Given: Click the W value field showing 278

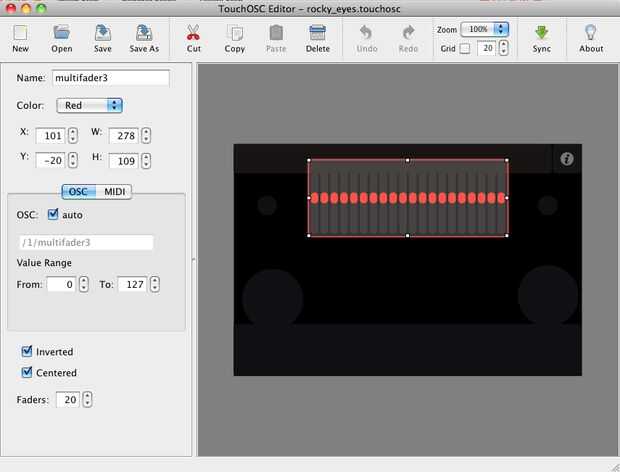Looking at the screenshot, I should (x=124, y=136).
